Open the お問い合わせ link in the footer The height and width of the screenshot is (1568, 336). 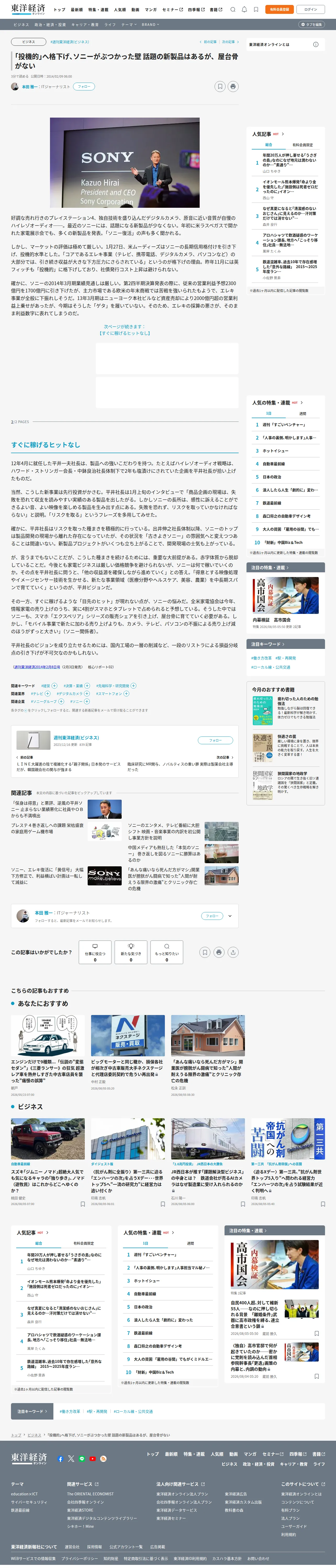pos(258,1559)
